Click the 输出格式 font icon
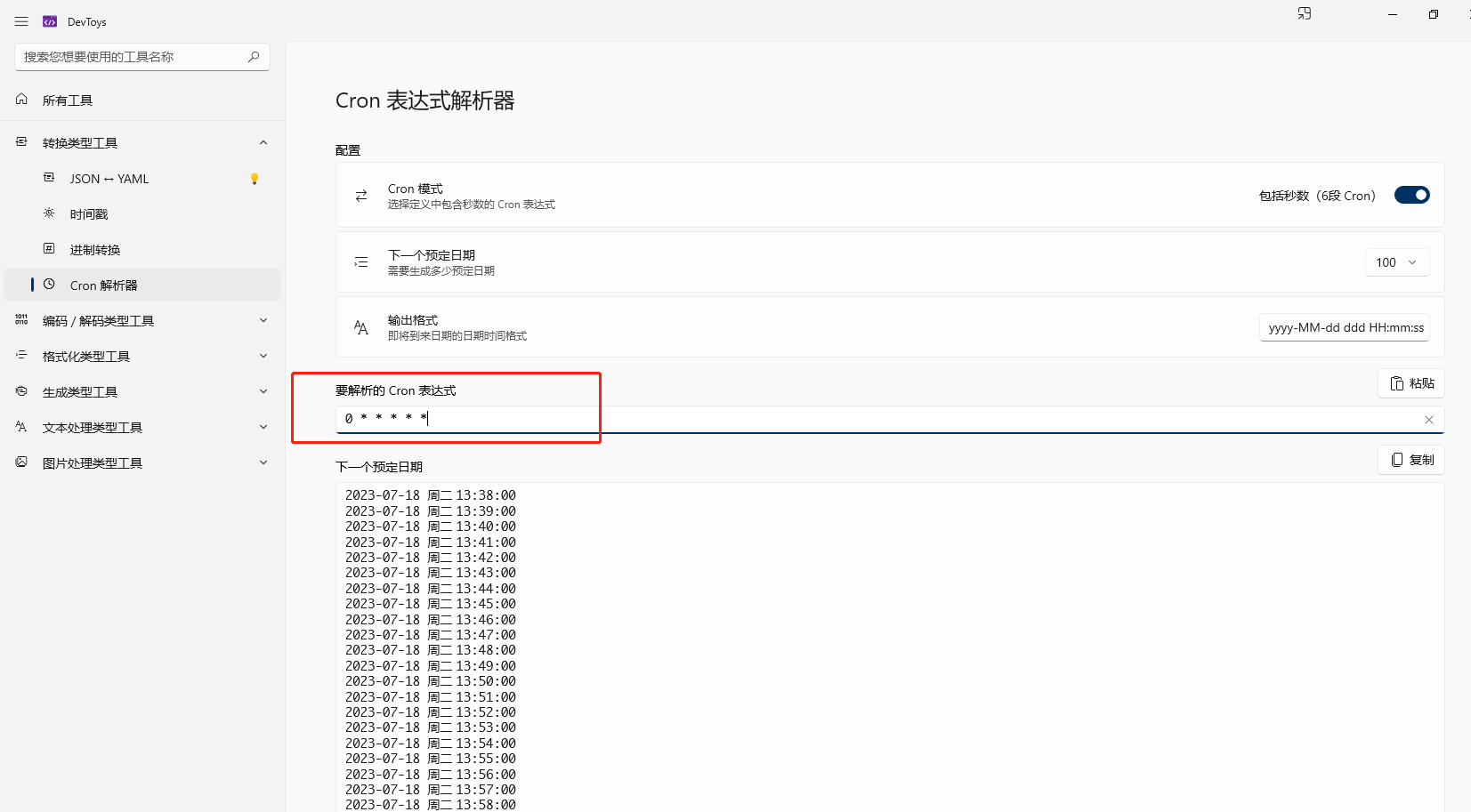The height and width of the screenshot is (812, 1471). pyautogui.click(x=361, y=327)
